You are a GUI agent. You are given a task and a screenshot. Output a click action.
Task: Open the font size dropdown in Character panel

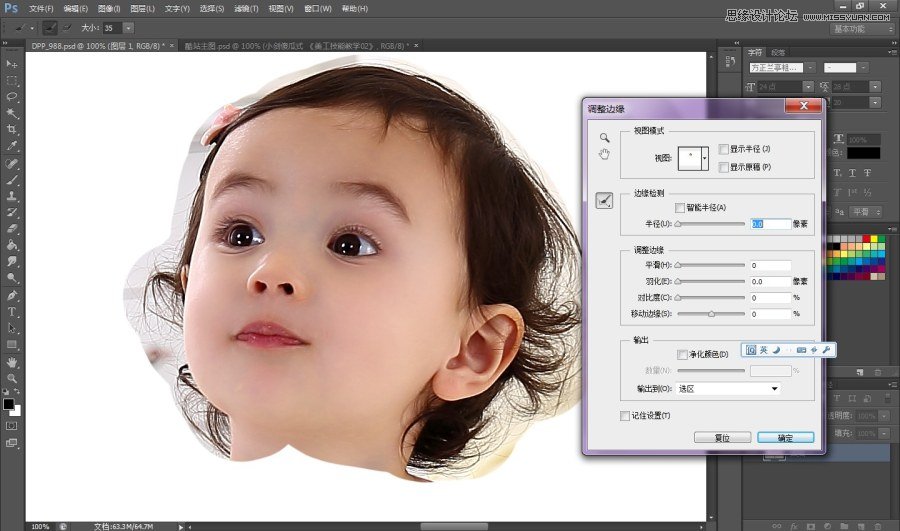pos(809,87)
